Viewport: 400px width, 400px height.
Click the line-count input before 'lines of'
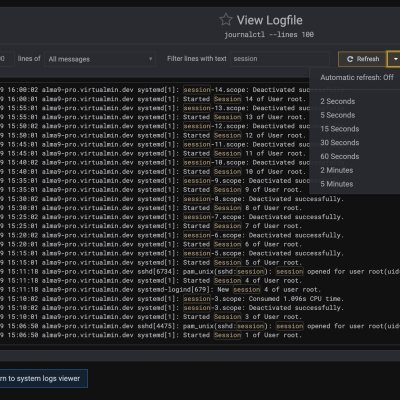point(6,59)
